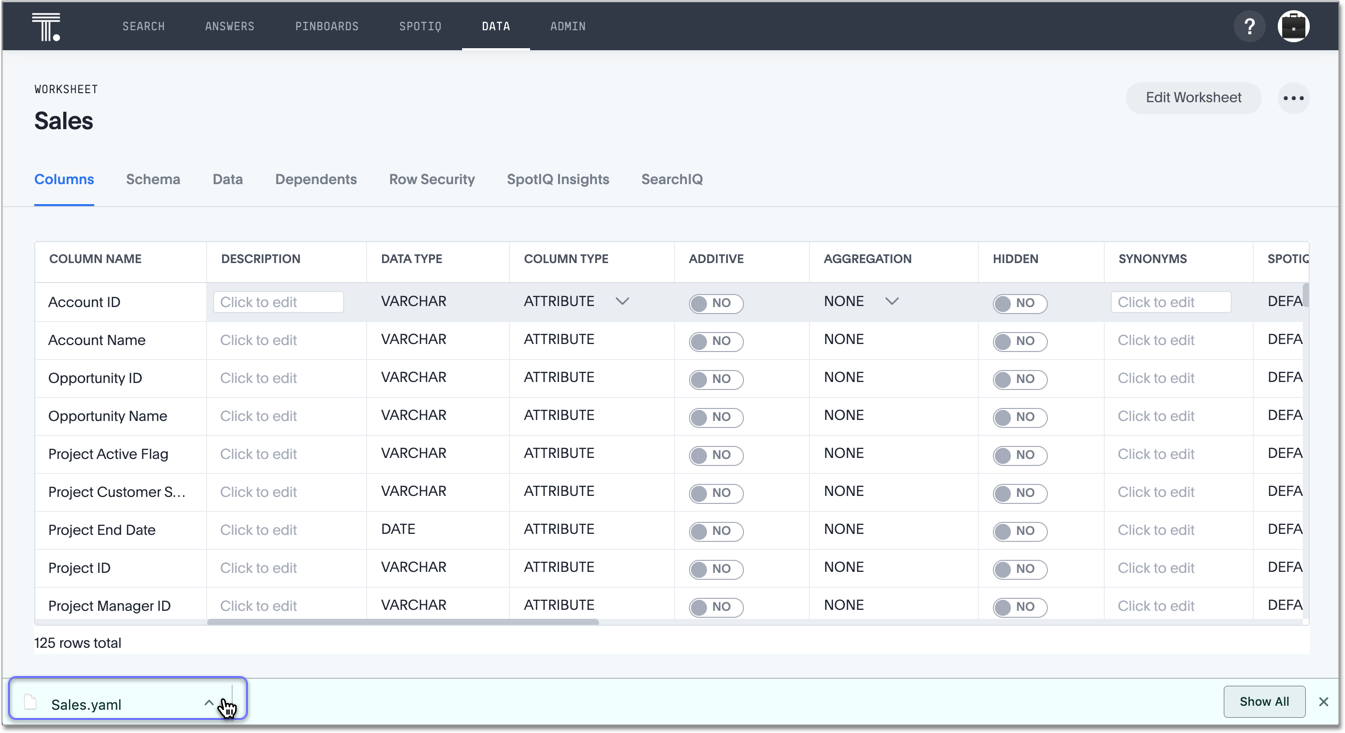This screenshot has width=1345, height=733.
Task: Open the user profile avatar icon
Action: 1294,26
